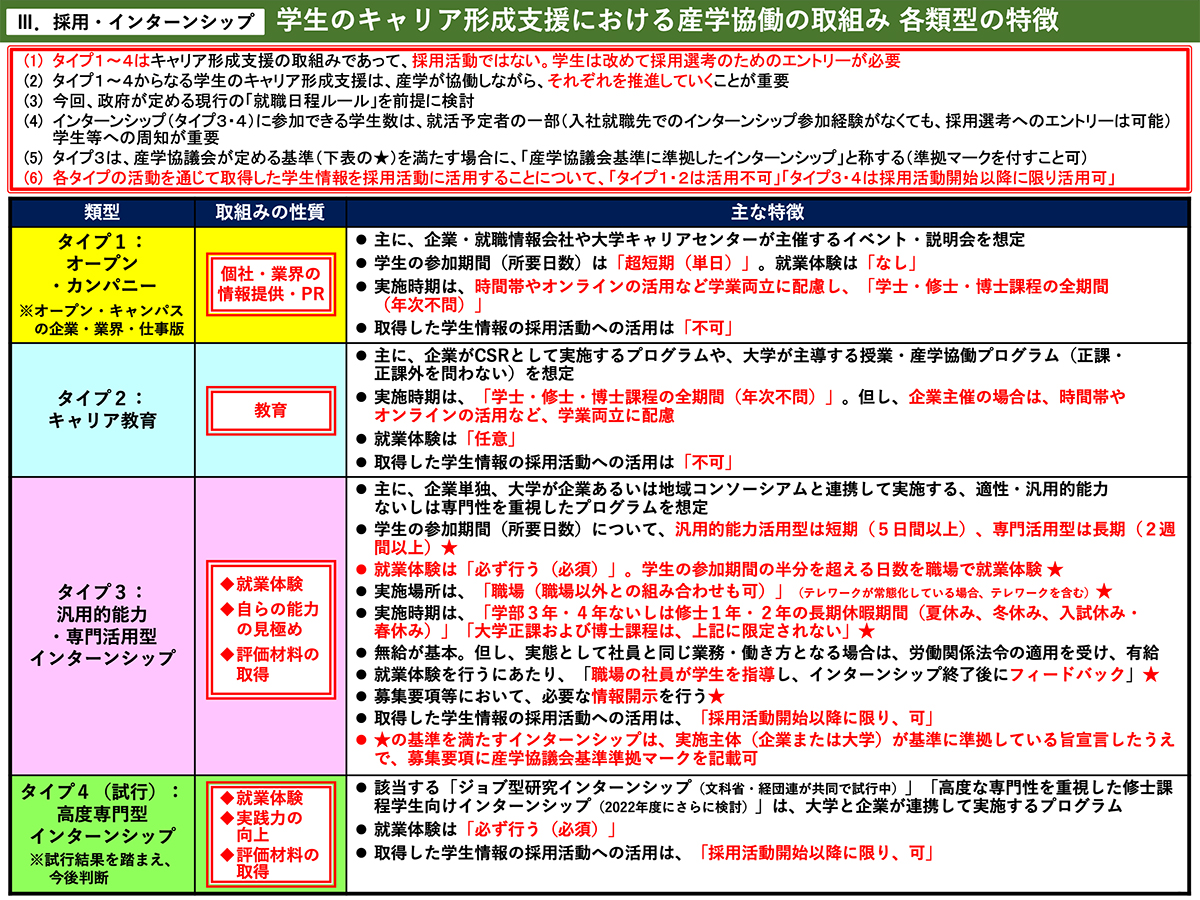Click note (1) about '採用活動ではない'
The width and height of the screenshot is (1200, 900).
coord(460,59)
